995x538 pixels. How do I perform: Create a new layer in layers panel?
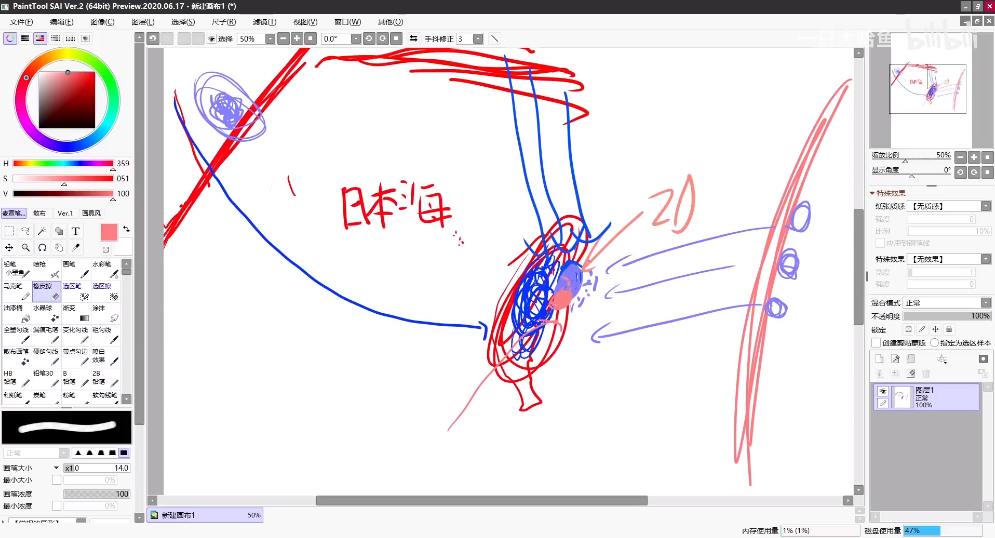click(x=880, y=359)
